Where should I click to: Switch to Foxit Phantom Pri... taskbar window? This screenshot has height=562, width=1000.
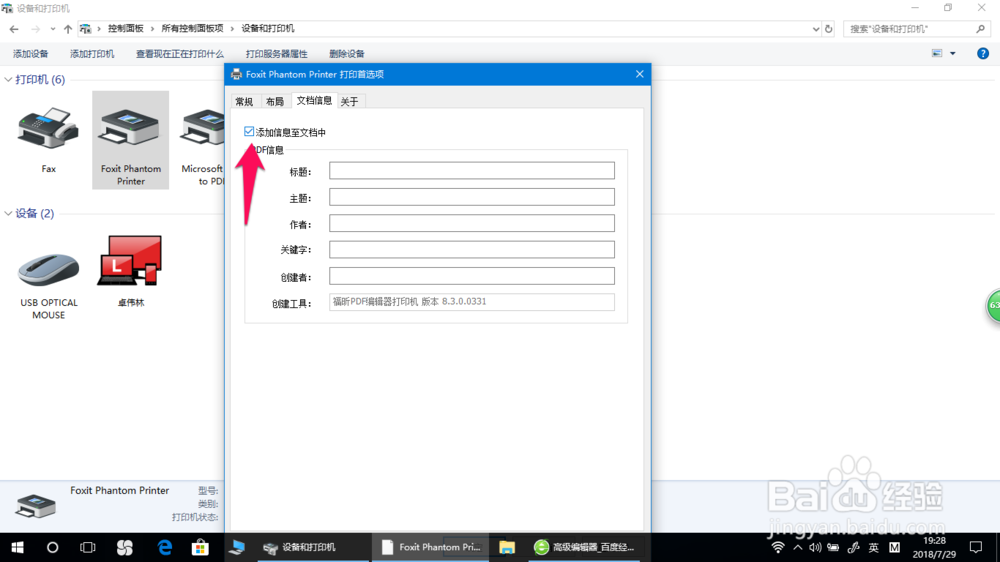click(430, 547)
